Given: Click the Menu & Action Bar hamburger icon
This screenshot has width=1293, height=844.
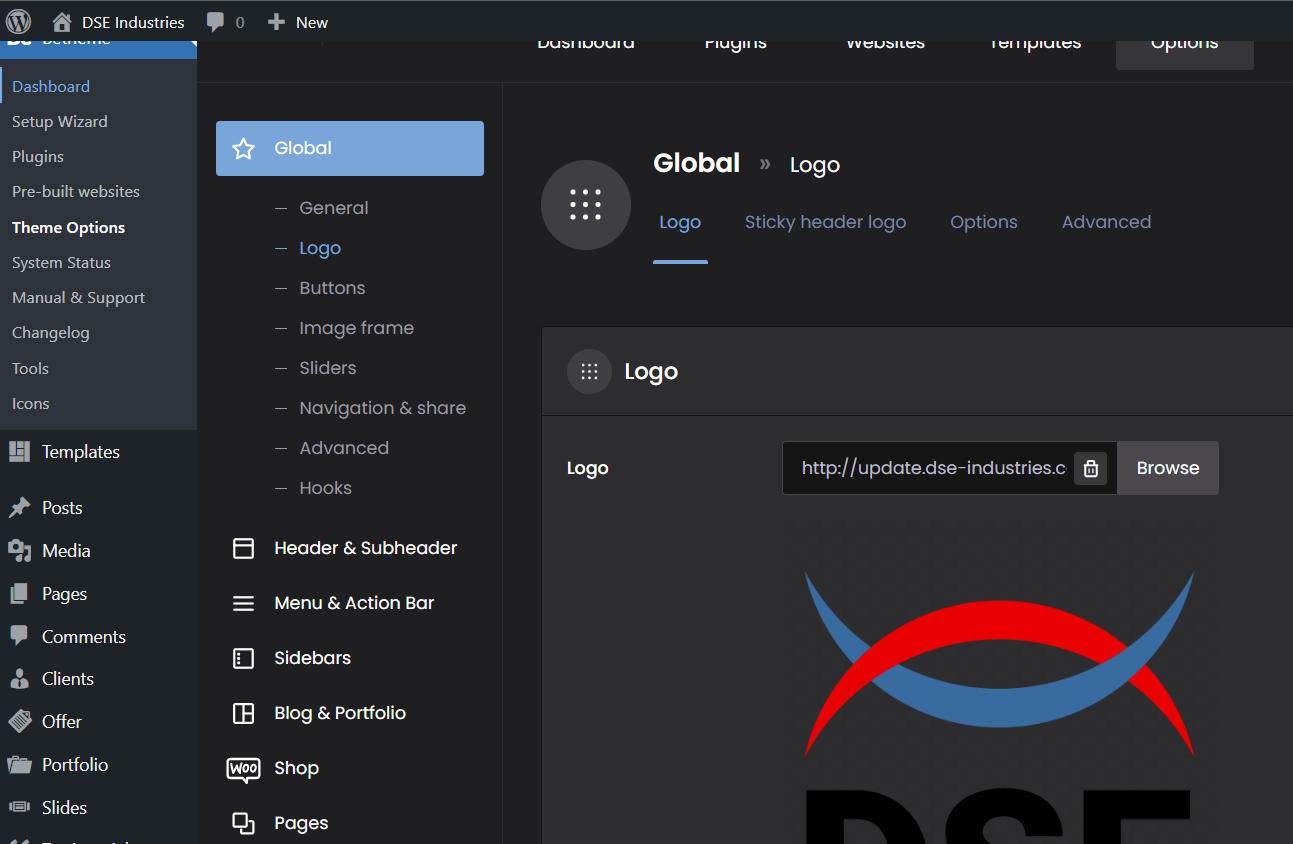Looking at the screenshot, I should tap(243, 604).
